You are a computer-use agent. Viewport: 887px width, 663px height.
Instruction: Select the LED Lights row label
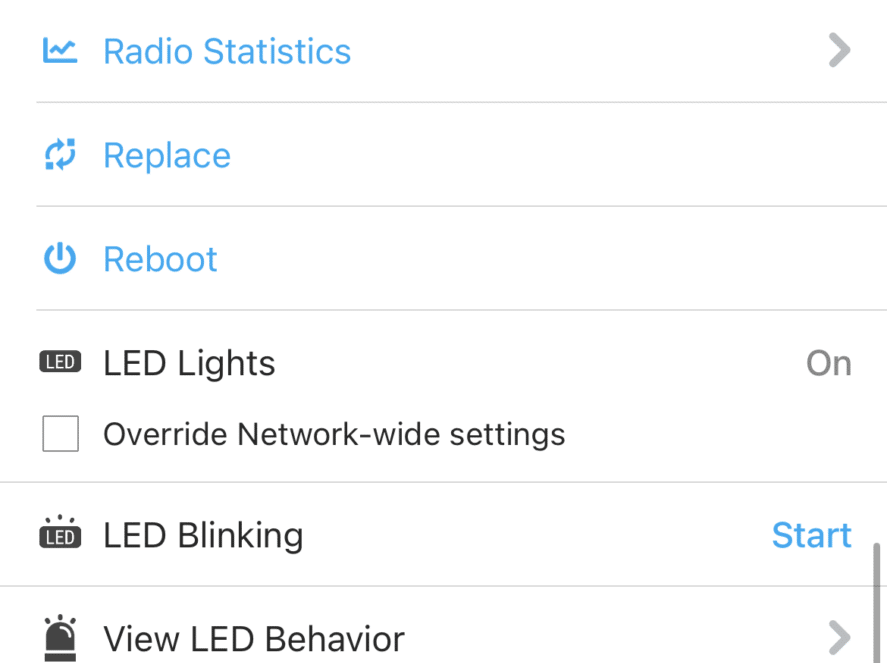[189, 364]
